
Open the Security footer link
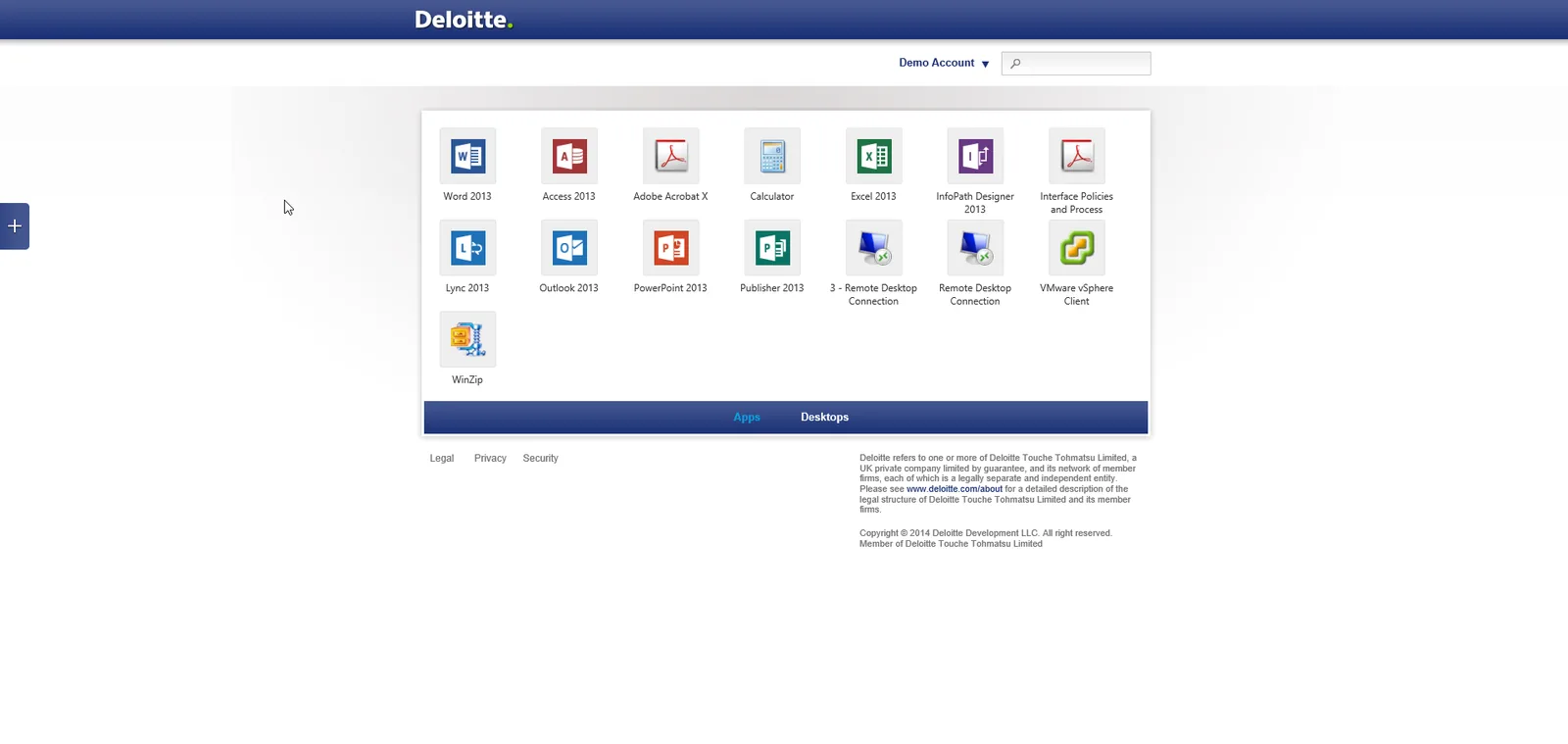540,458
